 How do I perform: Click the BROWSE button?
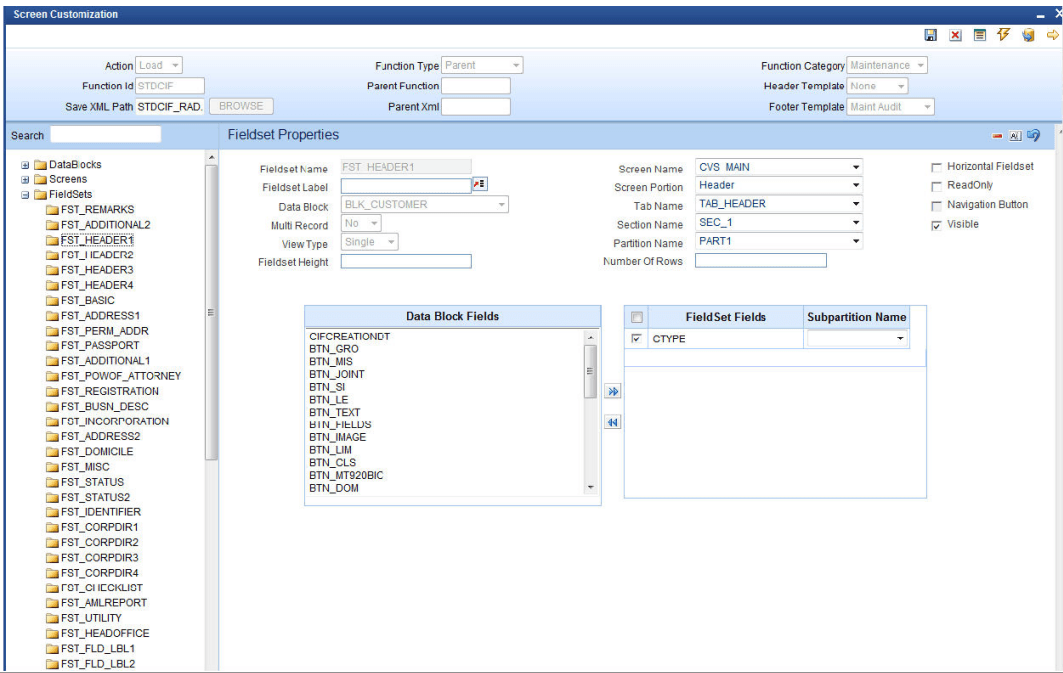(241, 106)
